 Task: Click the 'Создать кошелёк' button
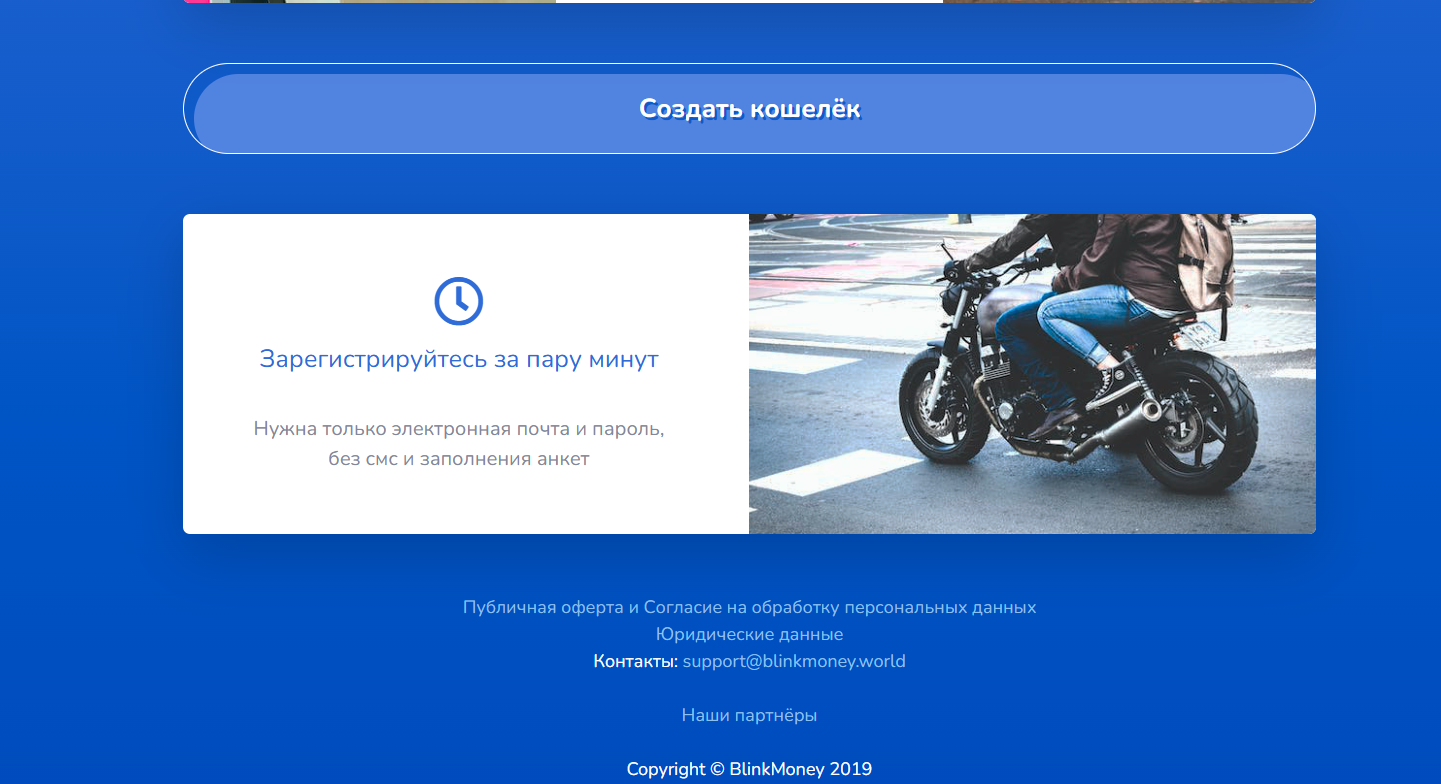click(749, 109)
